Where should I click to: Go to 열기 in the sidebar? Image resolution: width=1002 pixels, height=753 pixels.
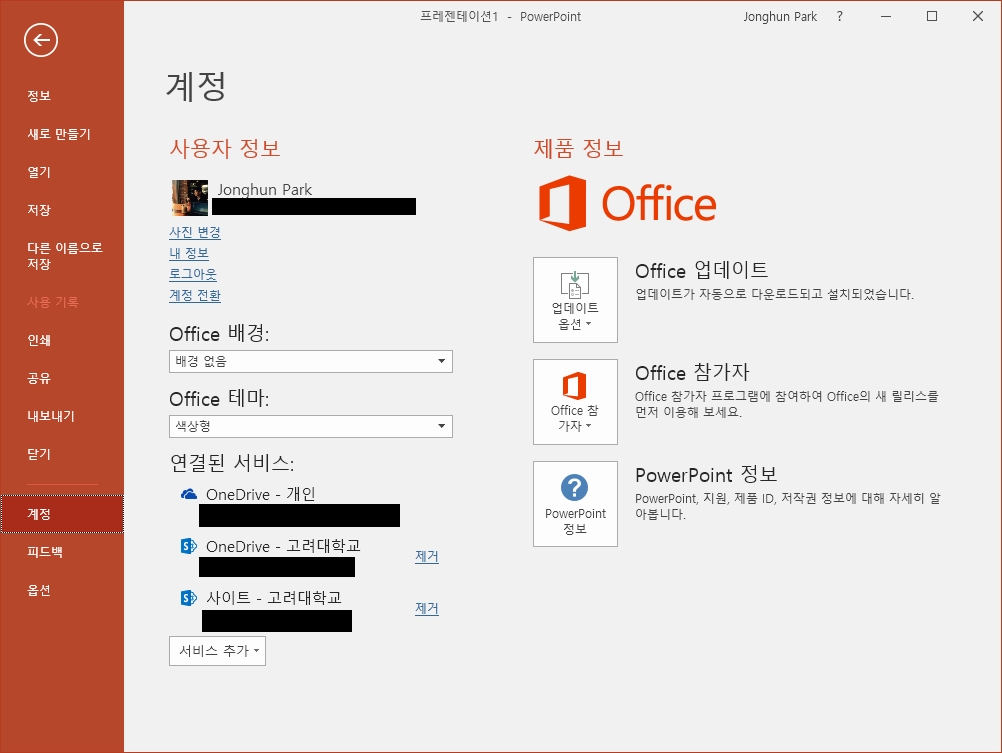(x=39, y=172)
